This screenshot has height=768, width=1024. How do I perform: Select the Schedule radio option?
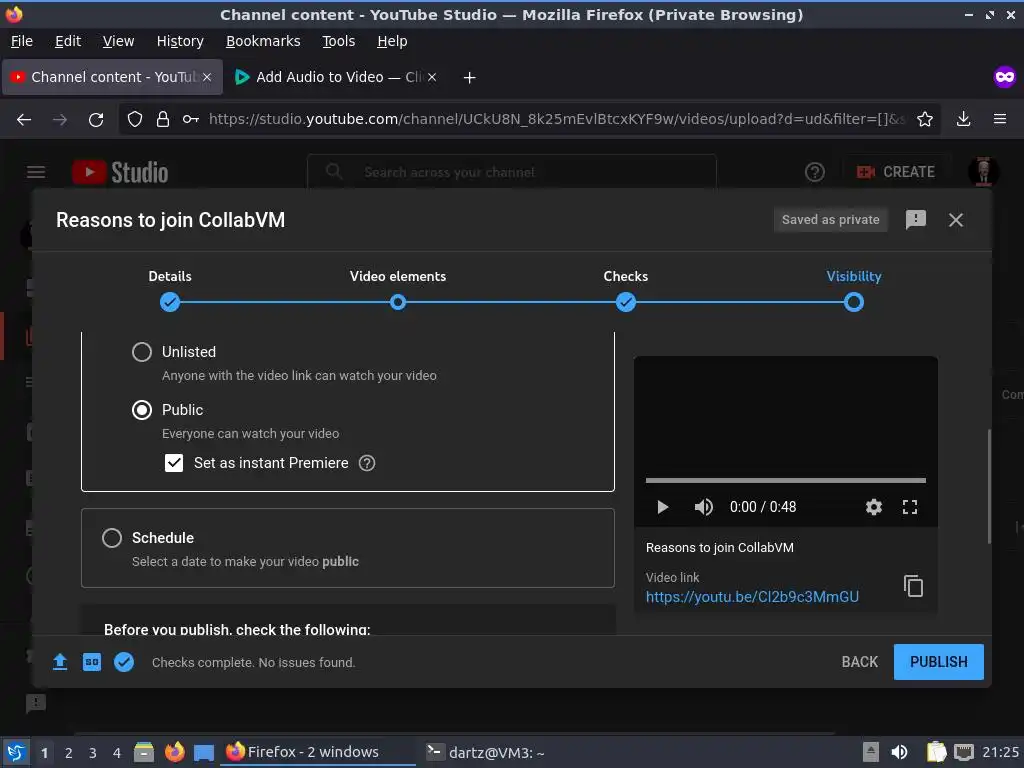point(112,538)
